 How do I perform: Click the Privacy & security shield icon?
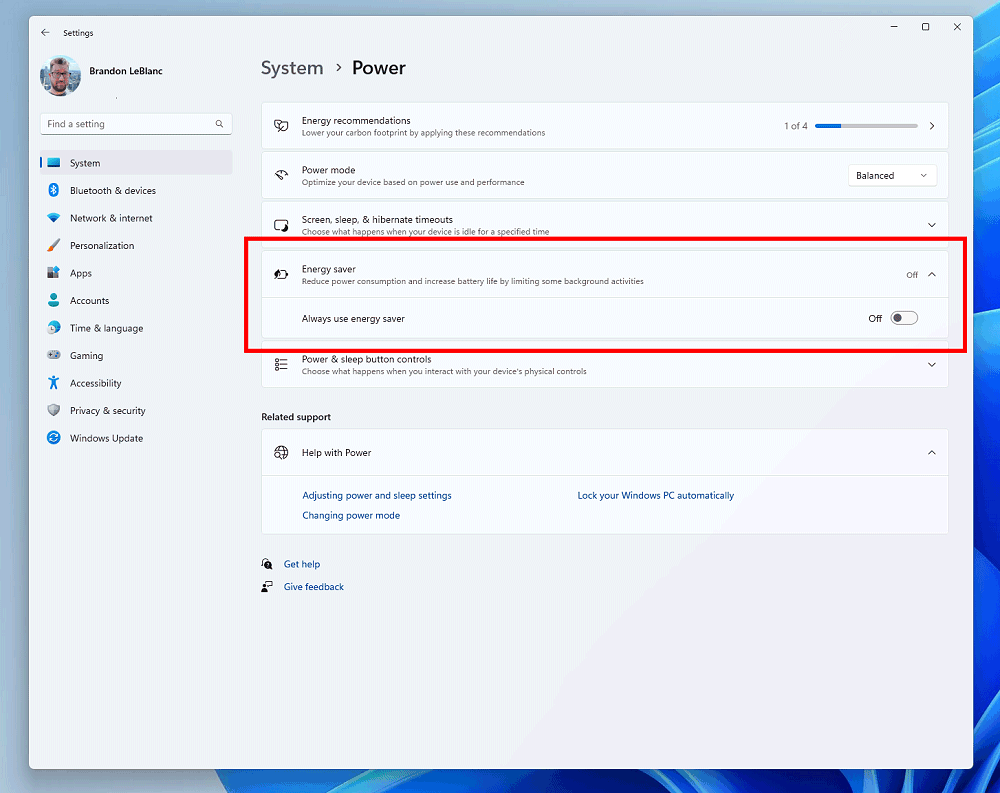coord(53,411)
